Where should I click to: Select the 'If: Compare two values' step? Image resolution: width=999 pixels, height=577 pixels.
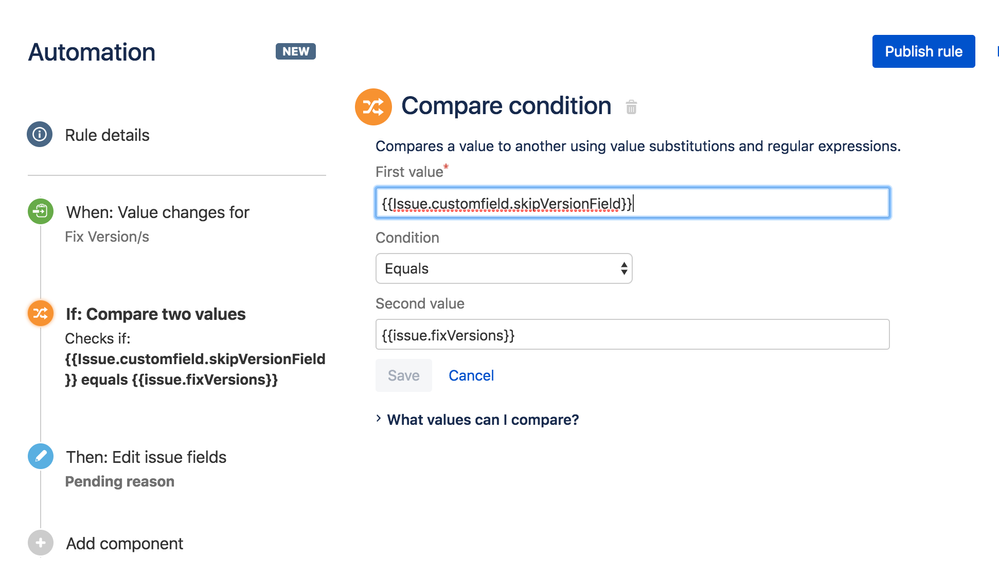[x=155, y=314]
